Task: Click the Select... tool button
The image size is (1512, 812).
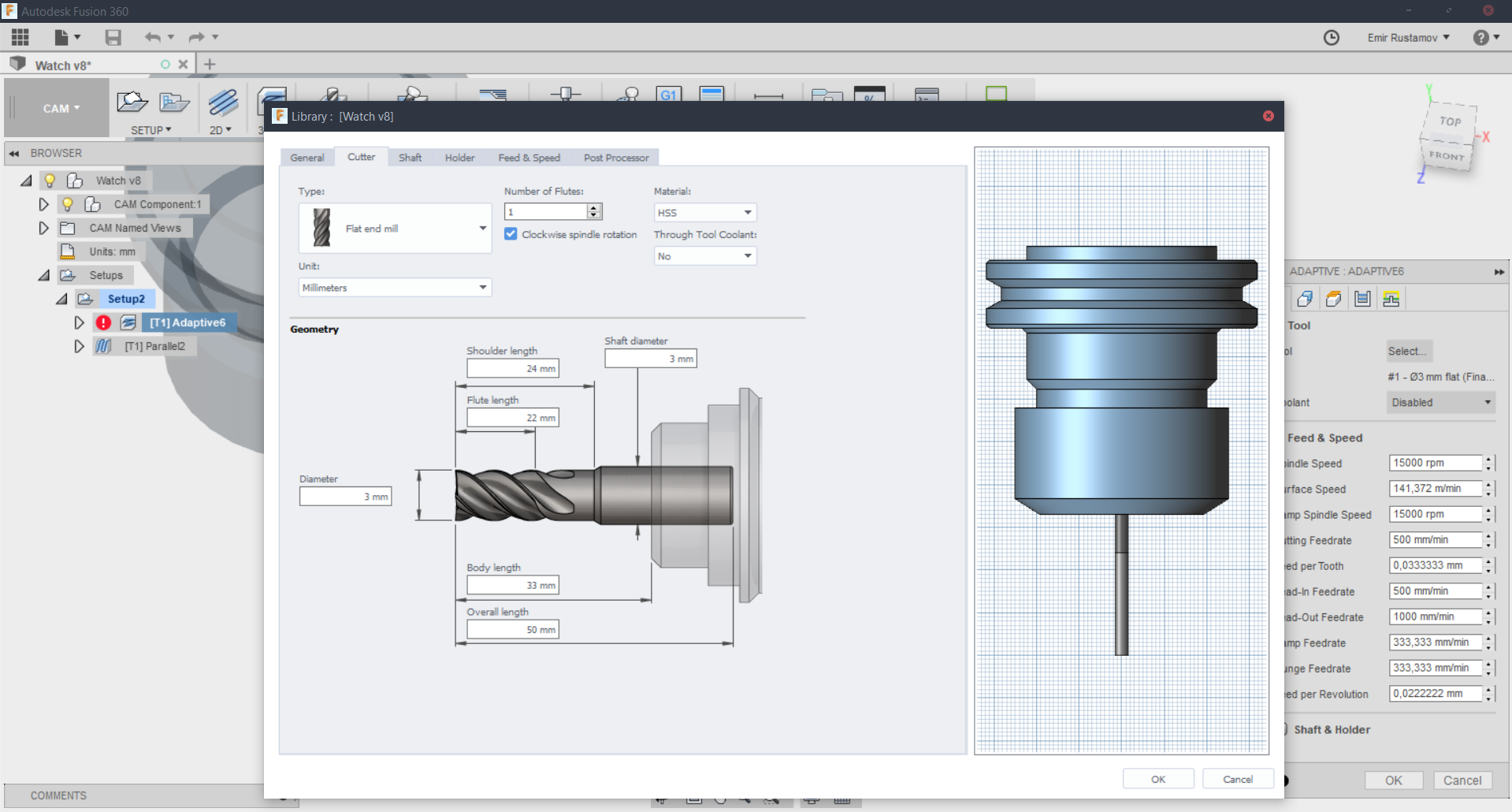Action: 1407,352
